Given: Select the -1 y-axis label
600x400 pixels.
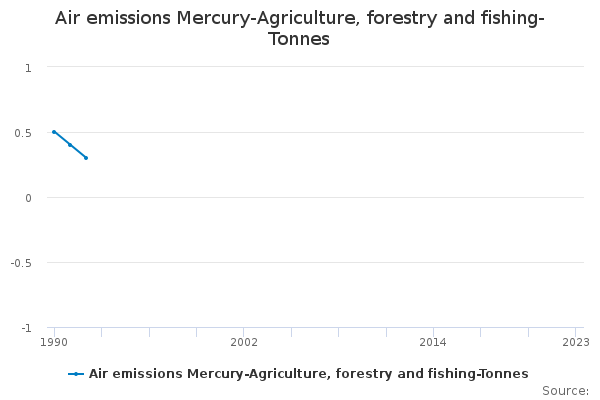Looking at the screenshot, I should click(x=27, y=328).
